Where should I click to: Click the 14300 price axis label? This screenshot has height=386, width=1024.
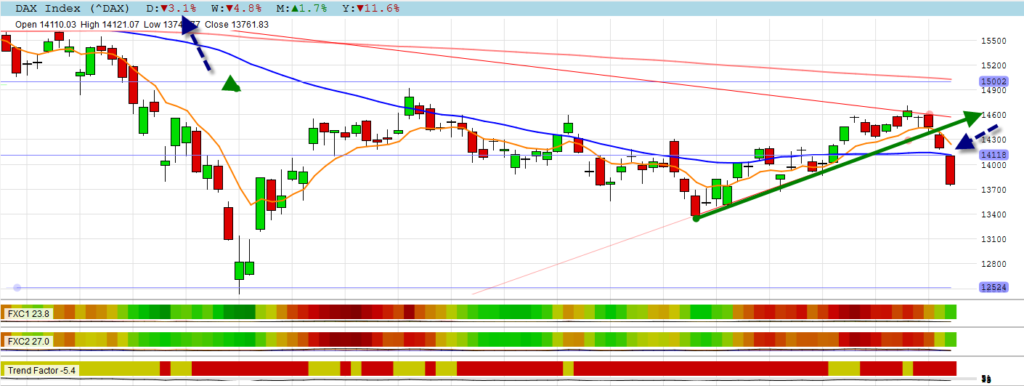click(993, 140)
